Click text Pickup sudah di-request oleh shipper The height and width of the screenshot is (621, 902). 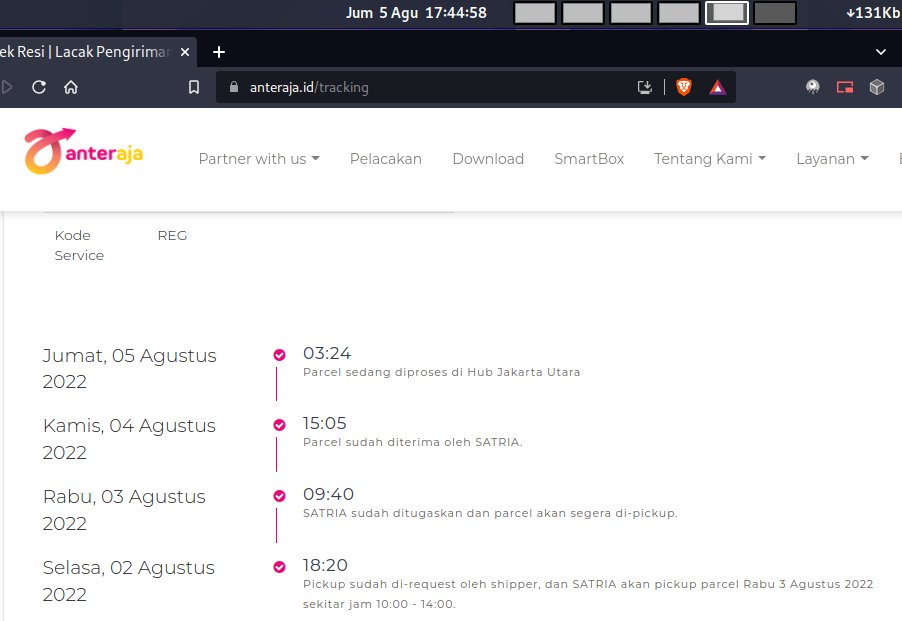click(x=588, y=594)
